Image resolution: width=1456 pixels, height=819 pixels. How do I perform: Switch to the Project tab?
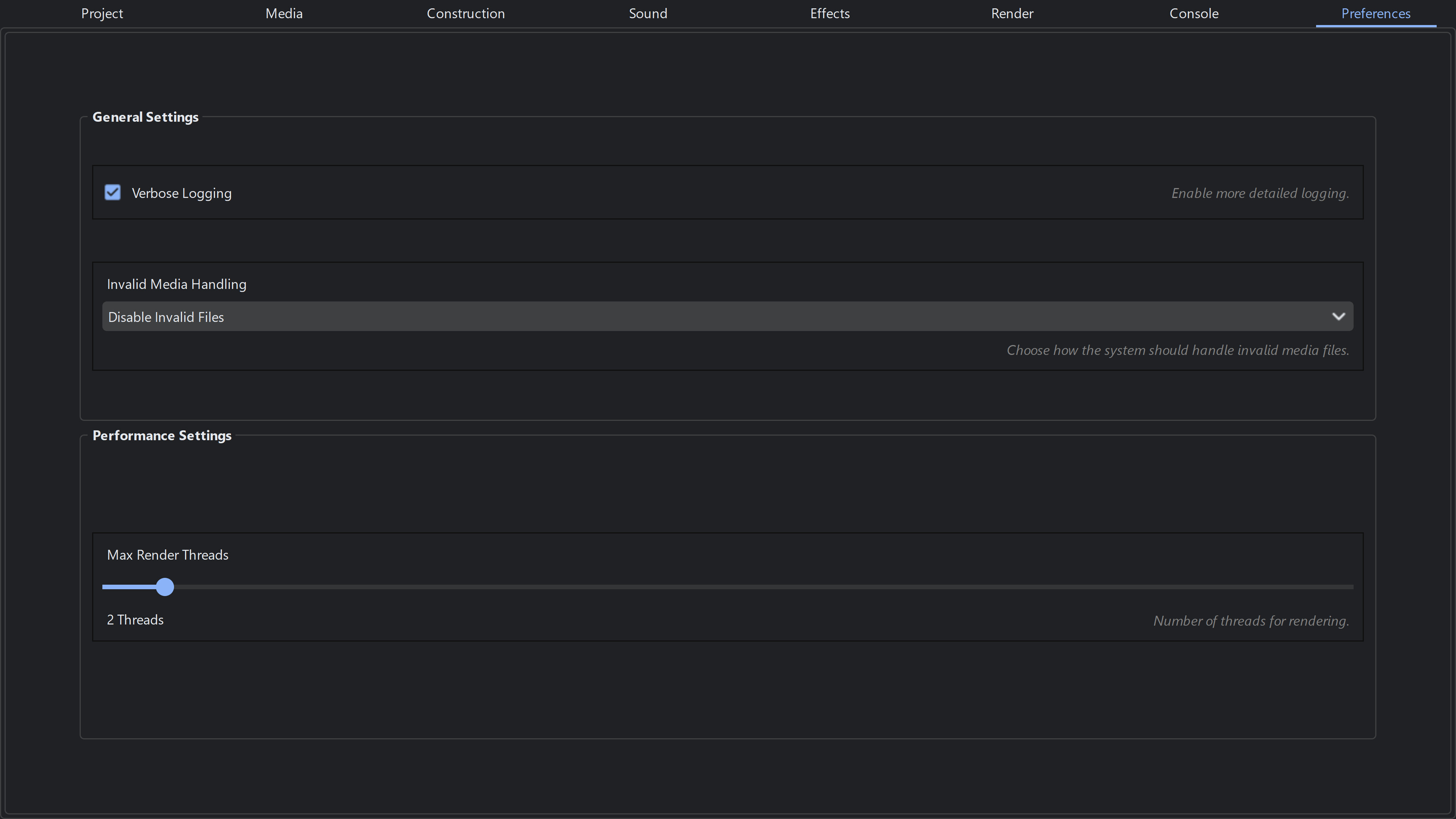click(102, 13)
